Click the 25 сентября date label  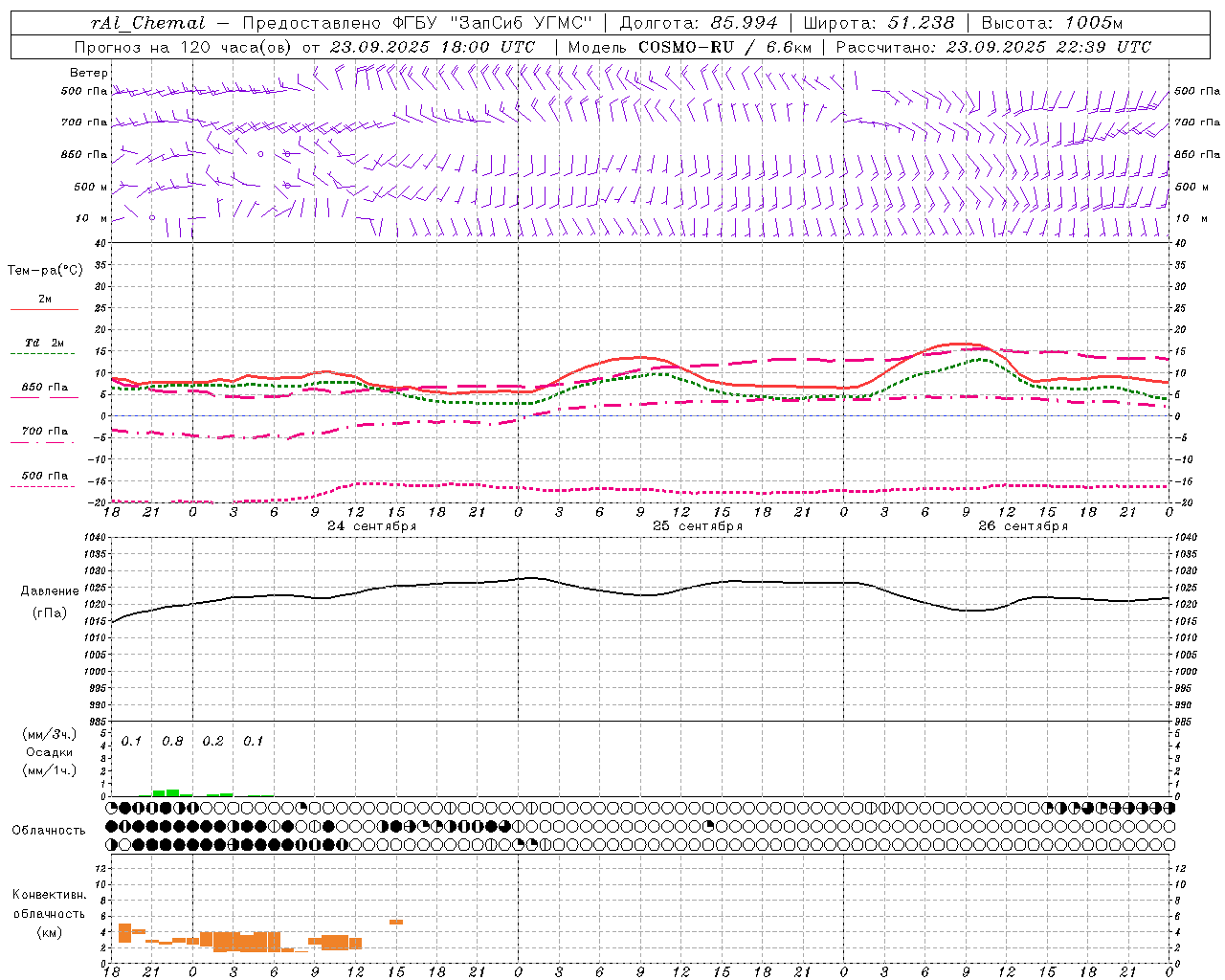coord(698,526)
